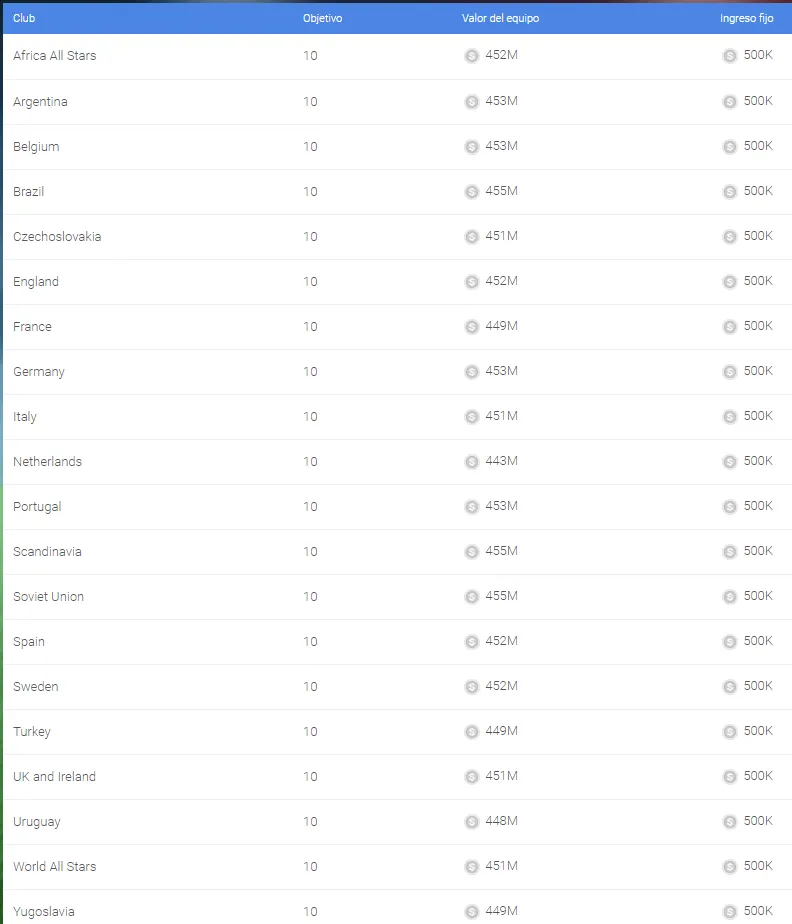
Task: Click the fixed income coin icon in Yugoslavia row
Action: (730, 912)
